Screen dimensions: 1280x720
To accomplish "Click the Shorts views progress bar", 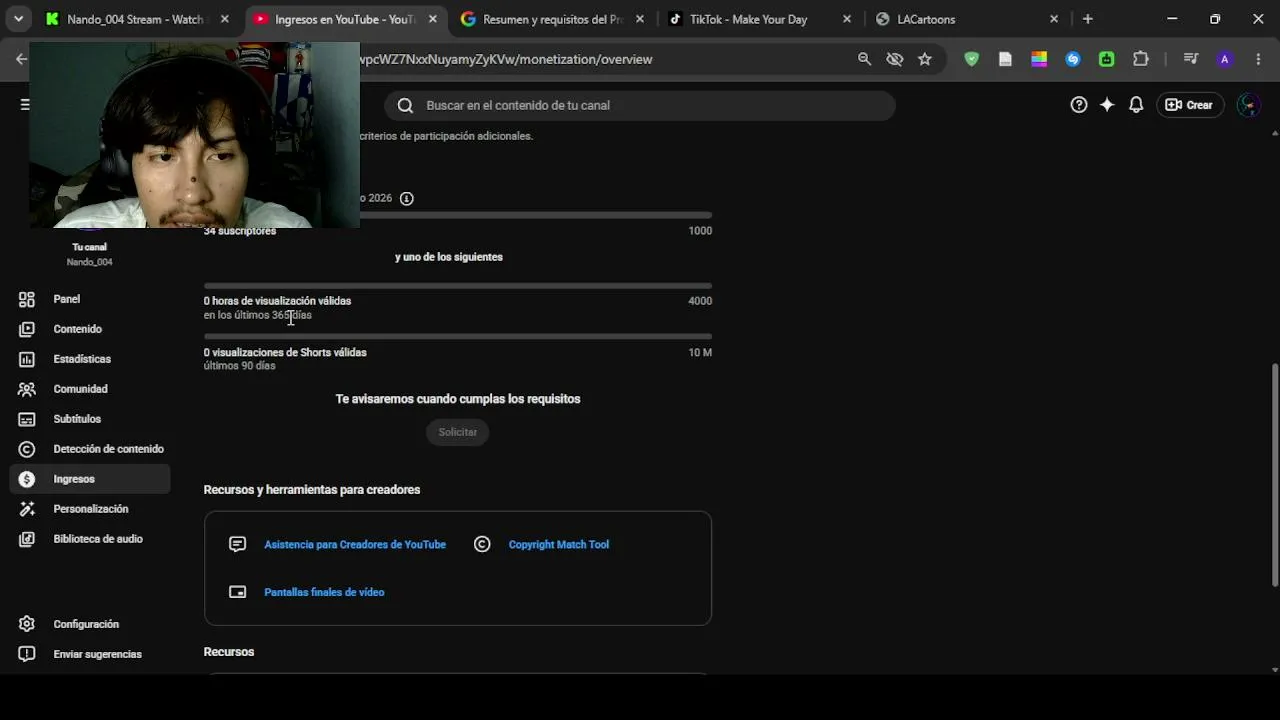I will 458,337.
